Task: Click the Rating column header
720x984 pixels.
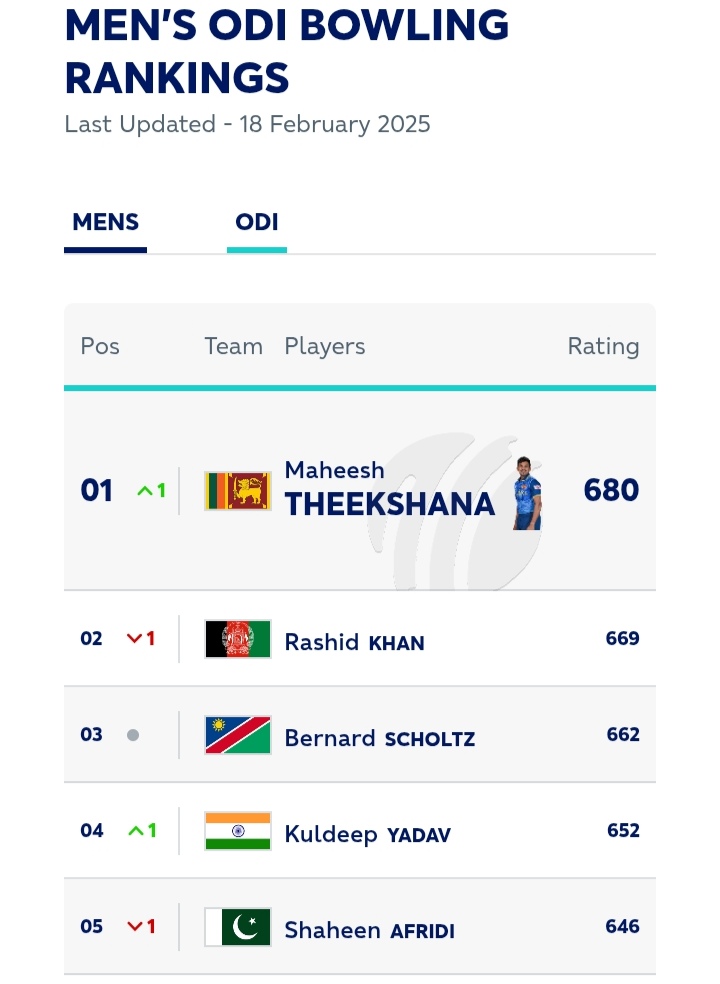Action: [x=603, y=347]
